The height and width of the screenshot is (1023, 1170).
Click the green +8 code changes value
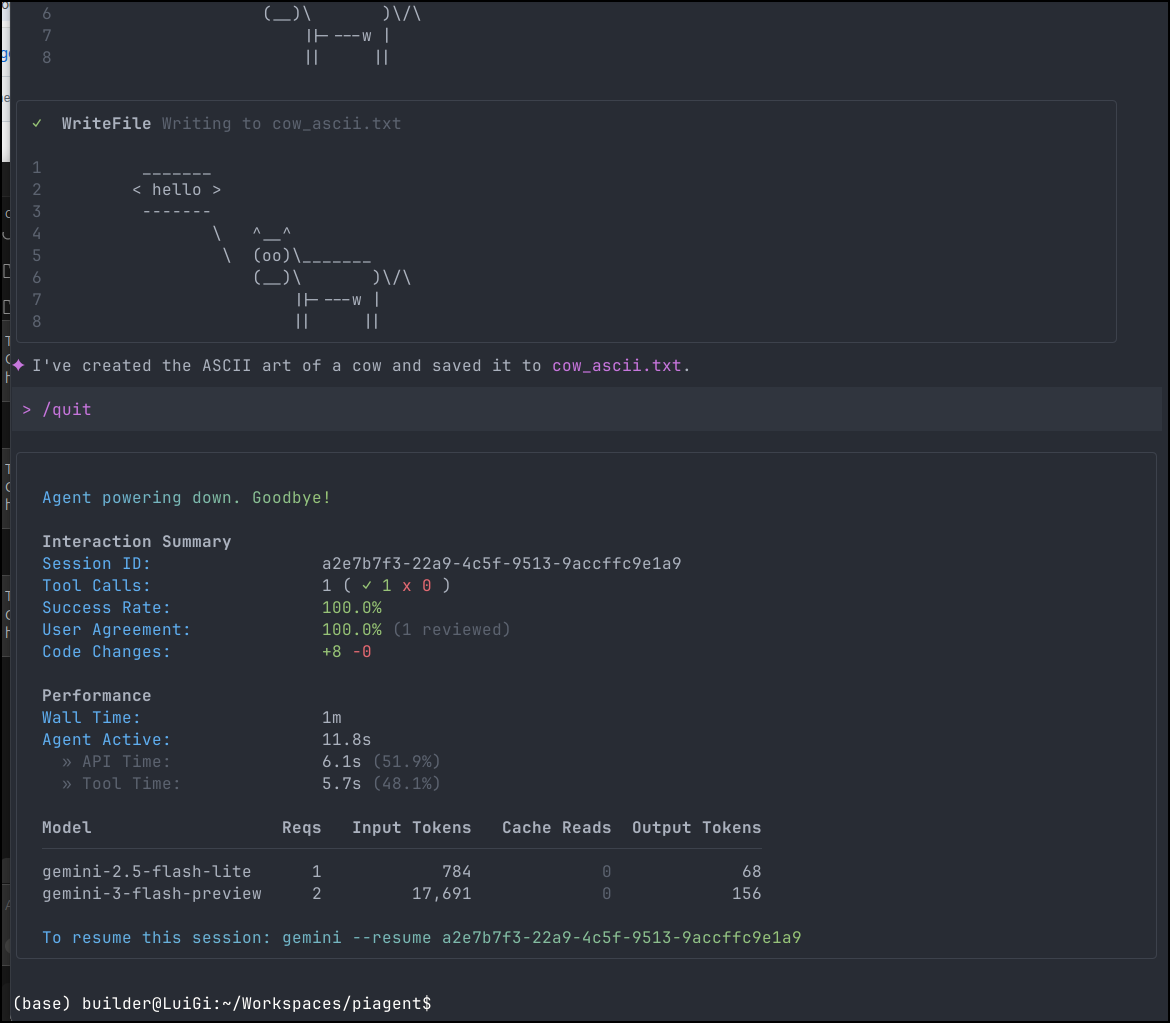point(332,652)
